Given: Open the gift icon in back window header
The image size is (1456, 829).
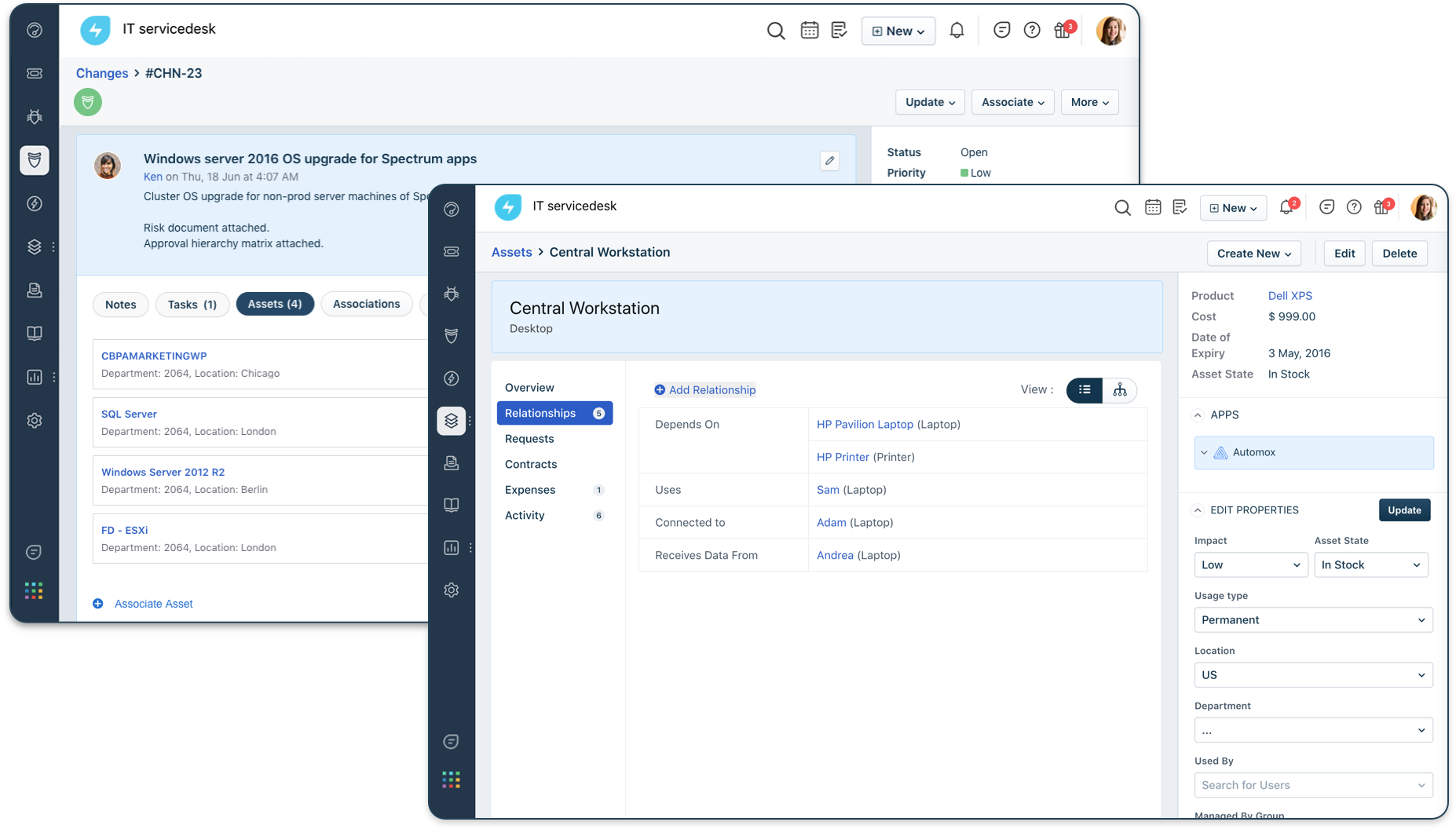Looking at the screenshot, I should coord(1062,31).
